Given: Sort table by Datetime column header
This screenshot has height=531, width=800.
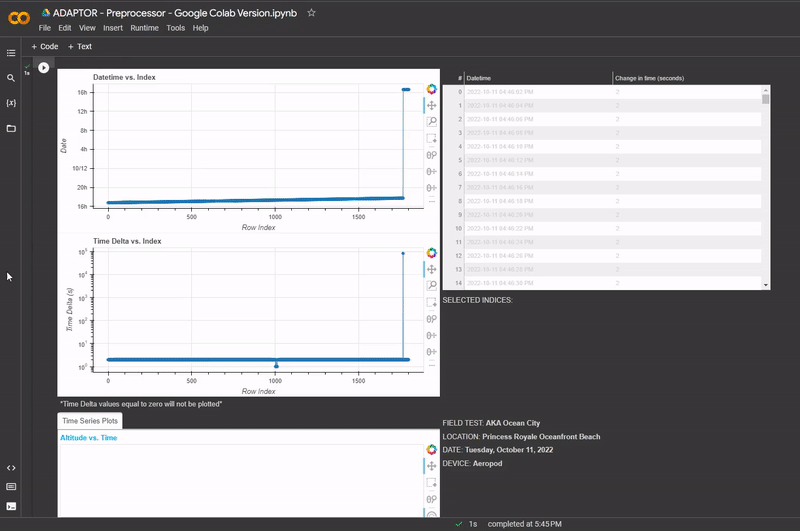Looking at the screenshot, I should tap(538, 78).
